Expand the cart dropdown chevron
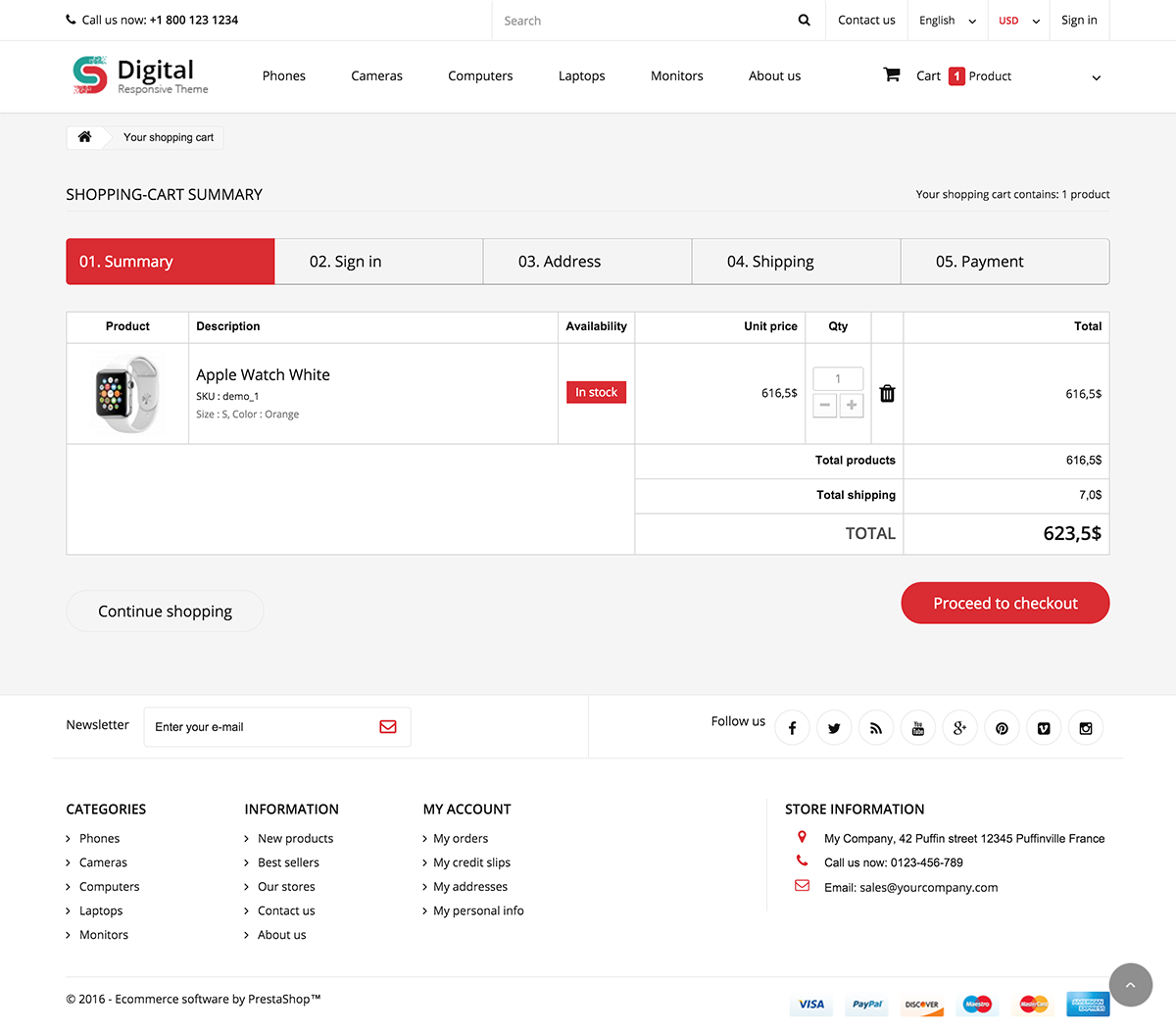Screen dimensions: 1176x1030 [x=1097, y=77]
